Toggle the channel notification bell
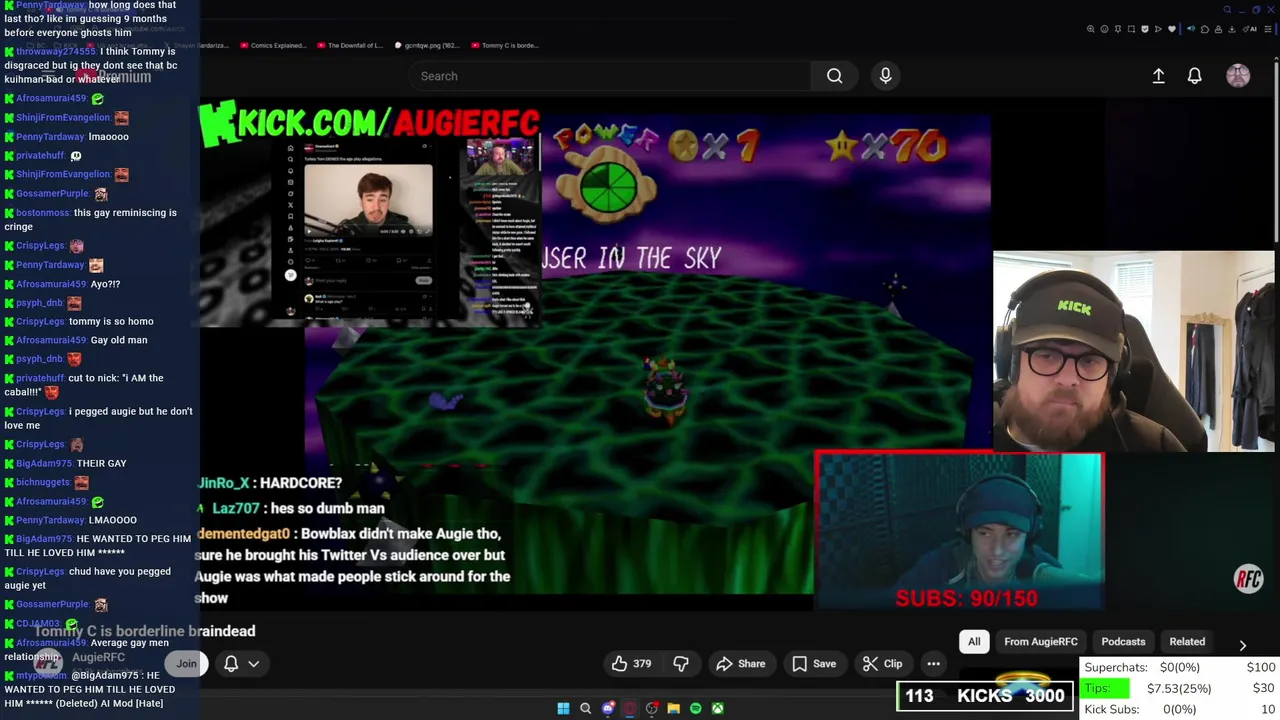Screen dimensions: 1280x720 pyautogui.click(x=231, y=664)
